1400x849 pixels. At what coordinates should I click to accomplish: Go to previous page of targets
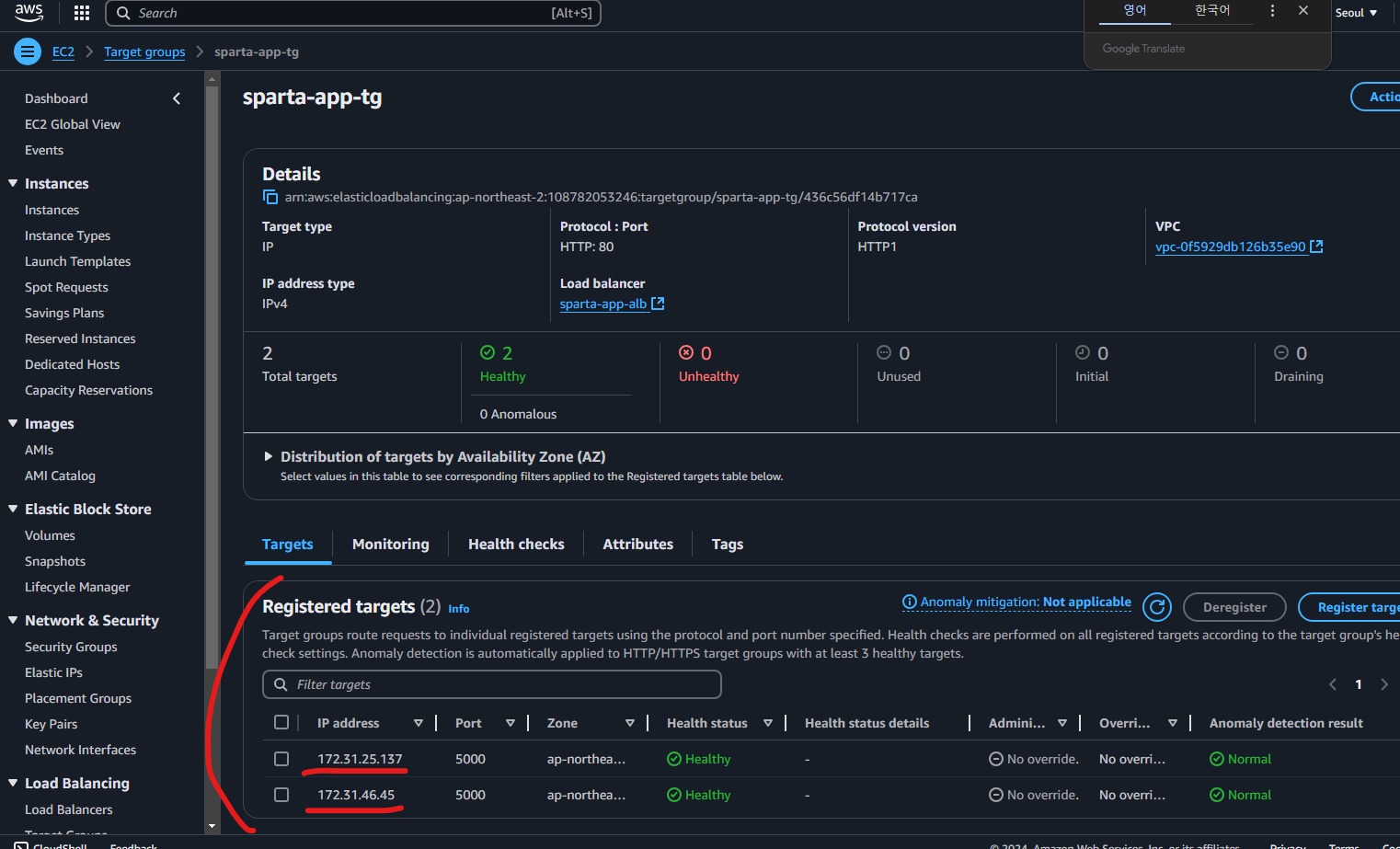tap(1333, 684)
